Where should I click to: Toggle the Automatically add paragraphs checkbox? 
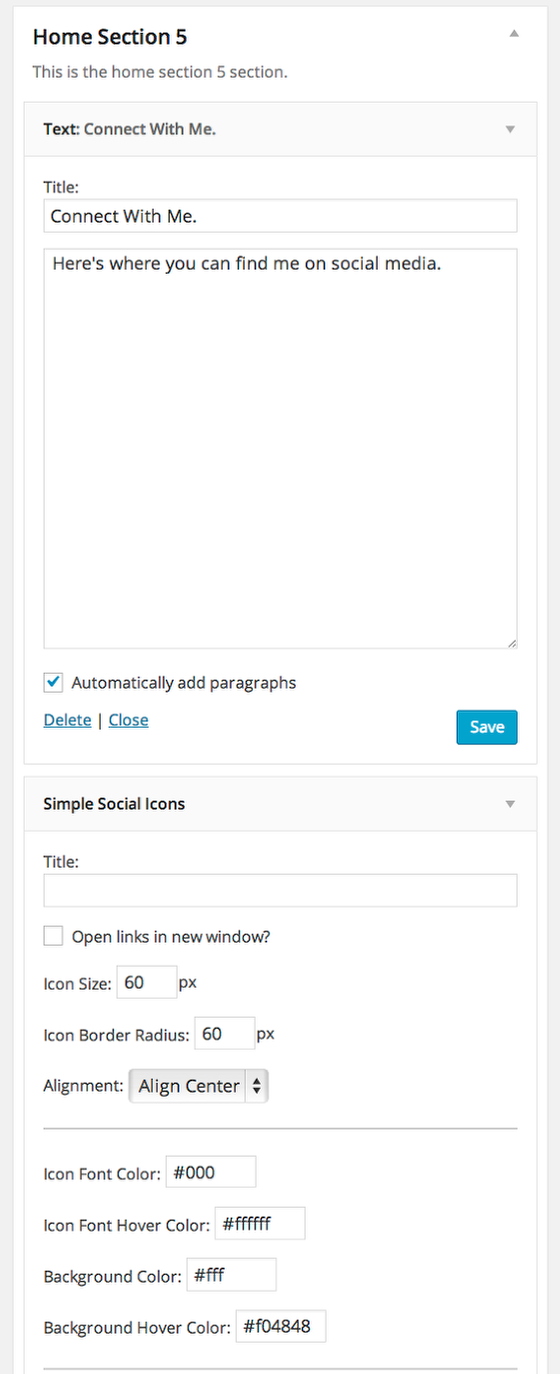click(x=53, y=682)
